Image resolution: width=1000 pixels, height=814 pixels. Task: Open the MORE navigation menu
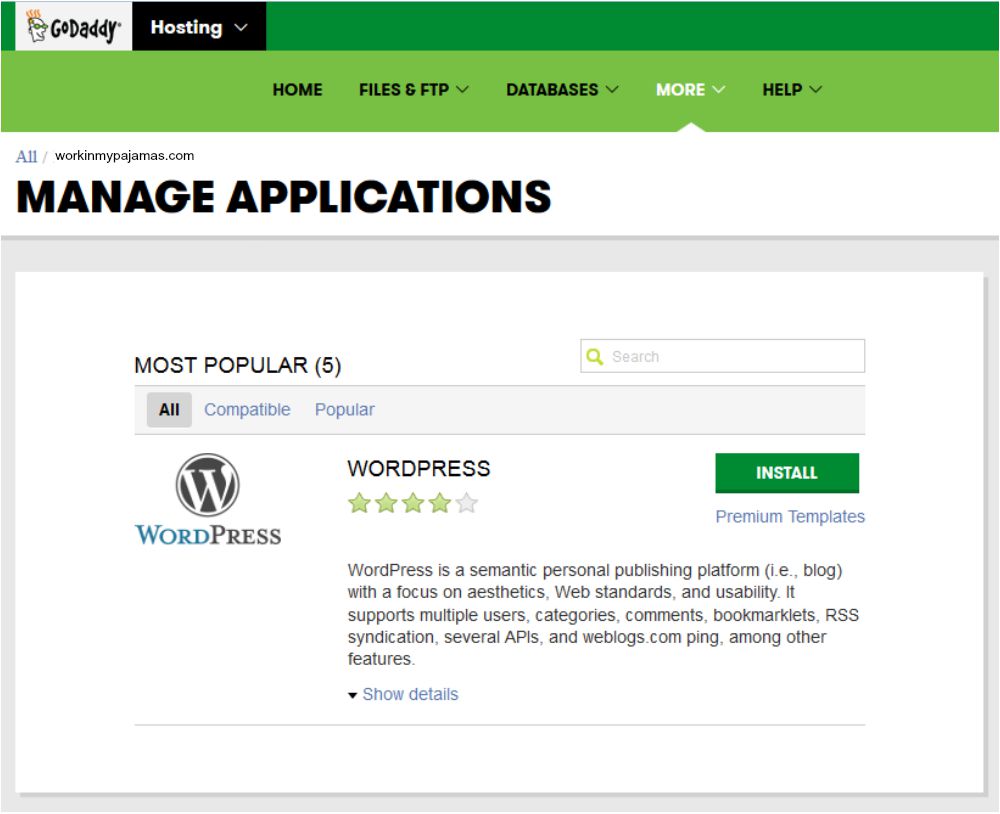690,90
